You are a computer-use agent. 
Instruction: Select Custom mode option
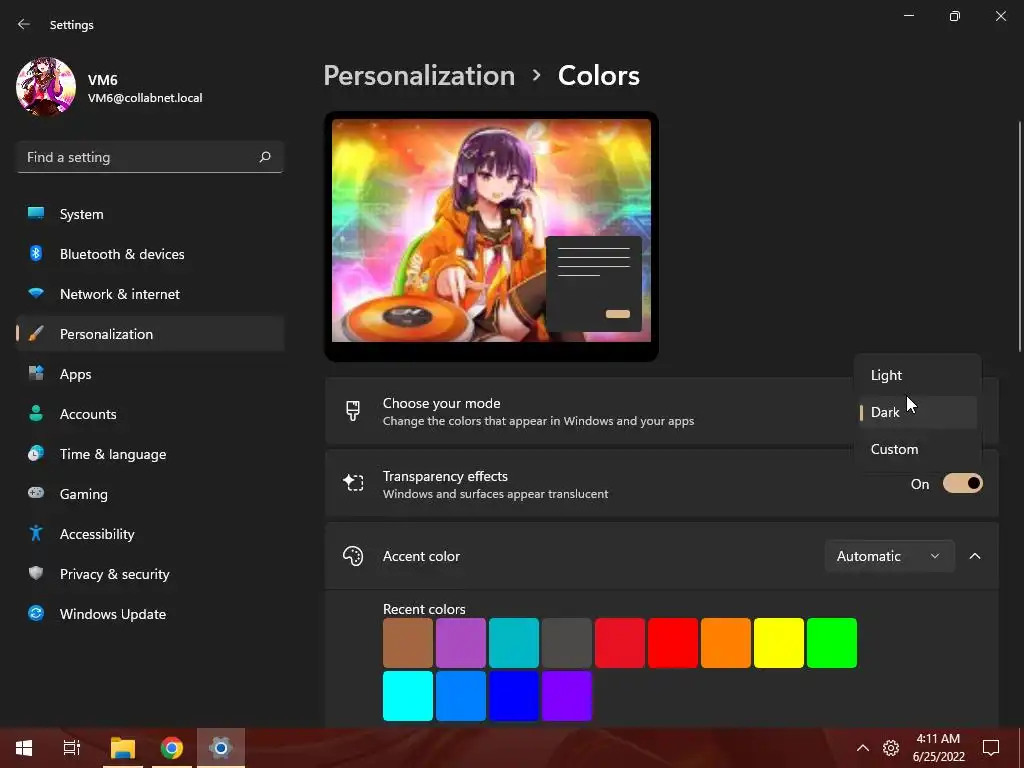pos(918,449)
